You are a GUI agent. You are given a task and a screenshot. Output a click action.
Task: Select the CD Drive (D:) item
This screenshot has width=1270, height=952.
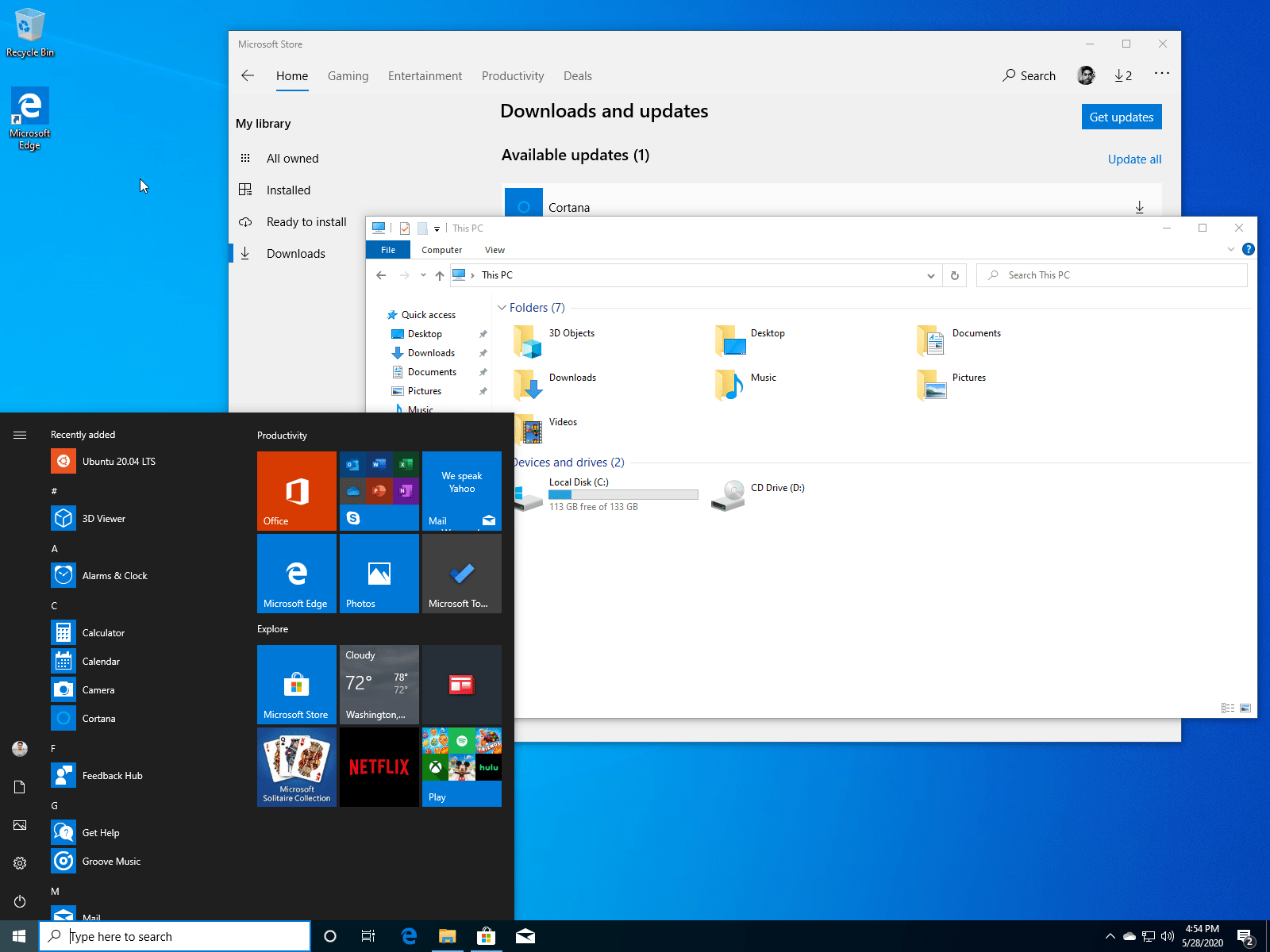(759, 493)
